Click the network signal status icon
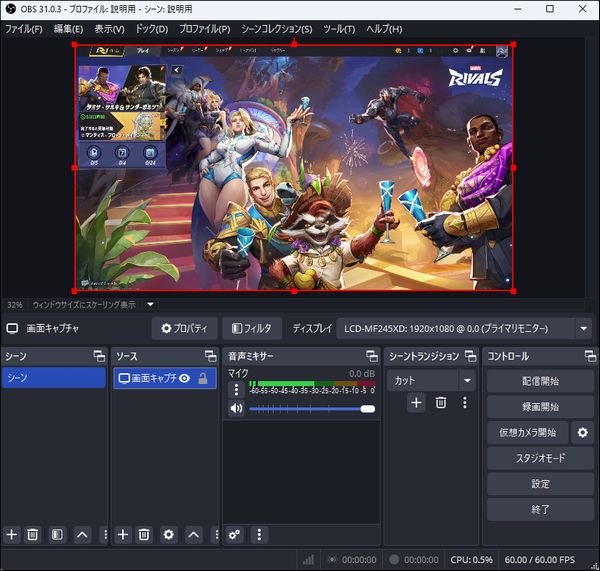 click(308, 560)
